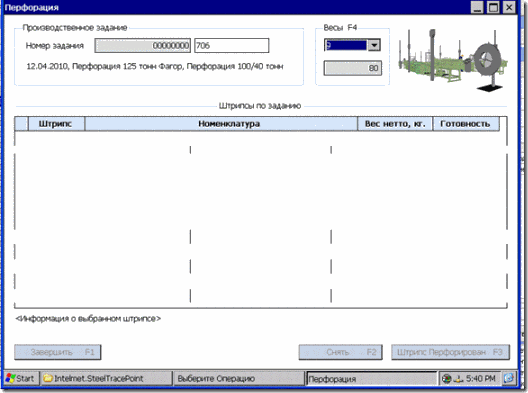Click the grayed 00000000 task number field
Viewport: 528px width, 393px height.
(x=143, y=45)
